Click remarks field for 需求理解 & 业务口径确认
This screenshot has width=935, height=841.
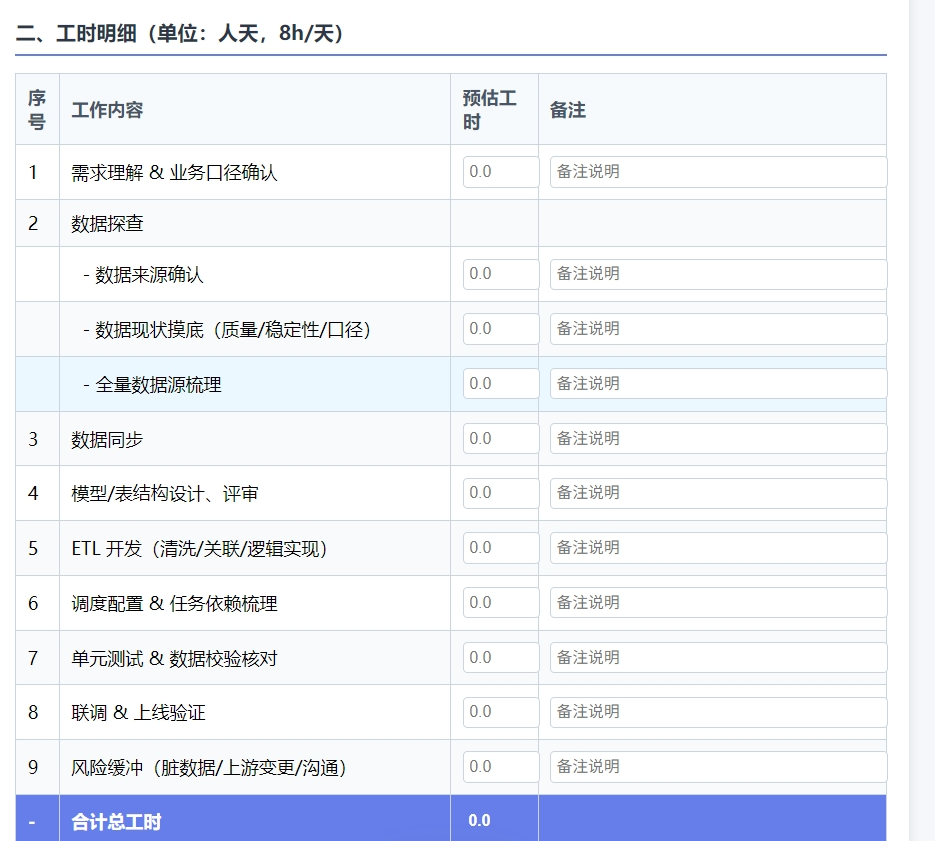coord(719,172)
